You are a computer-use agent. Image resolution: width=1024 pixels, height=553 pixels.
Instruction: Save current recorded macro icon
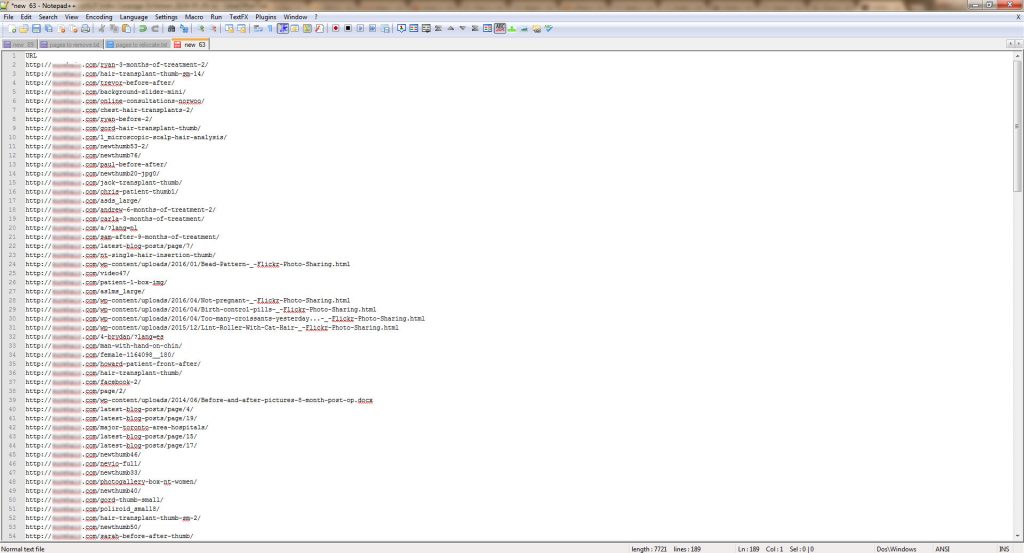click(x=385, y=29)
